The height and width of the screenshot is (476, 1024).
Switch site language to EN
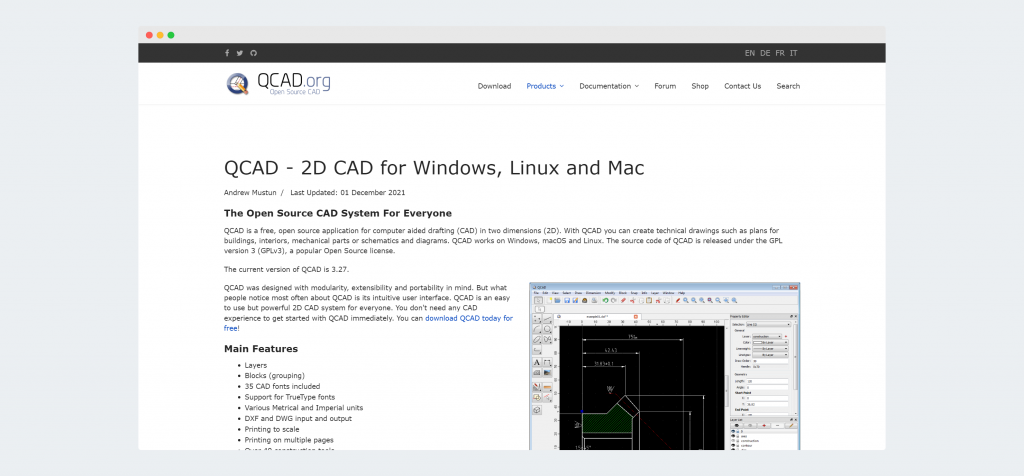tap(750, 53)
